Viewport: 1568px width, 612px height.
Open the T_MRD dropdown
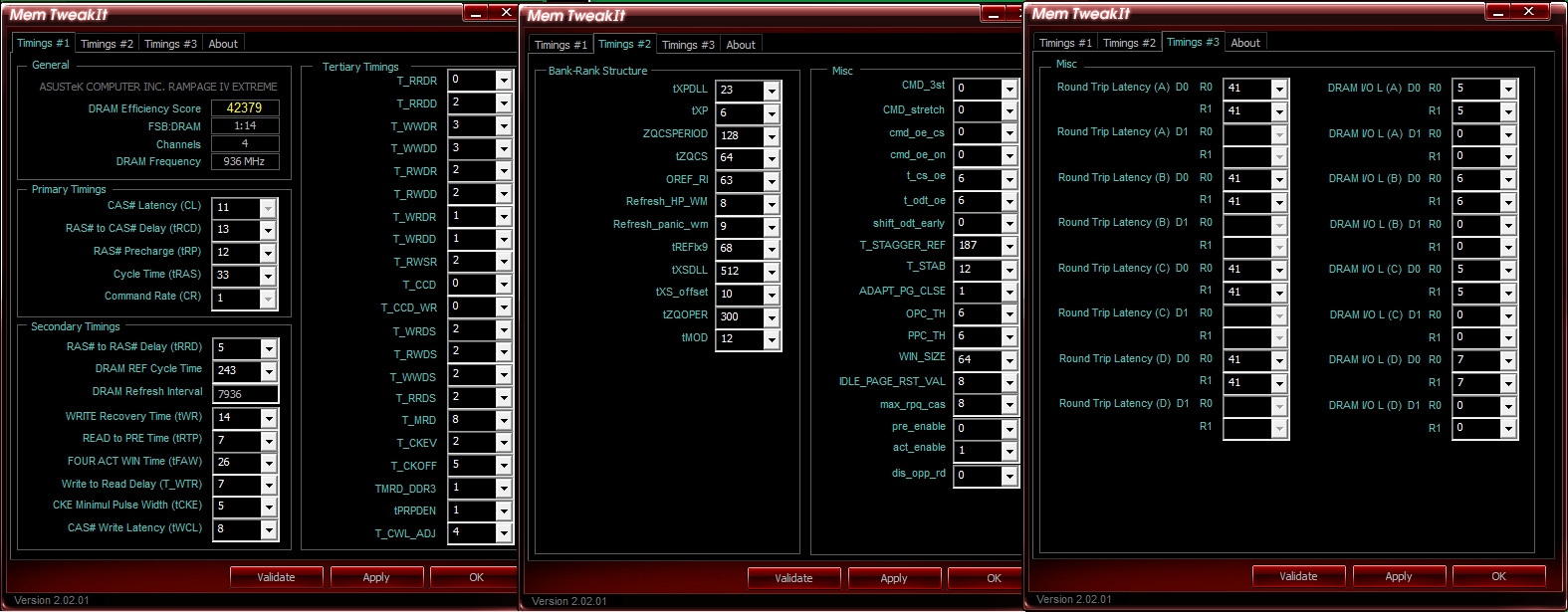click(x=504, y=420)
